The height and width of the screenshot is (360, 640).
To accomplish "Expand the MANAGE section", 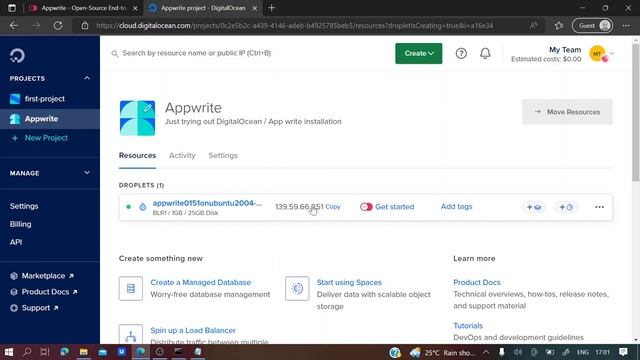I will (87, 173).
